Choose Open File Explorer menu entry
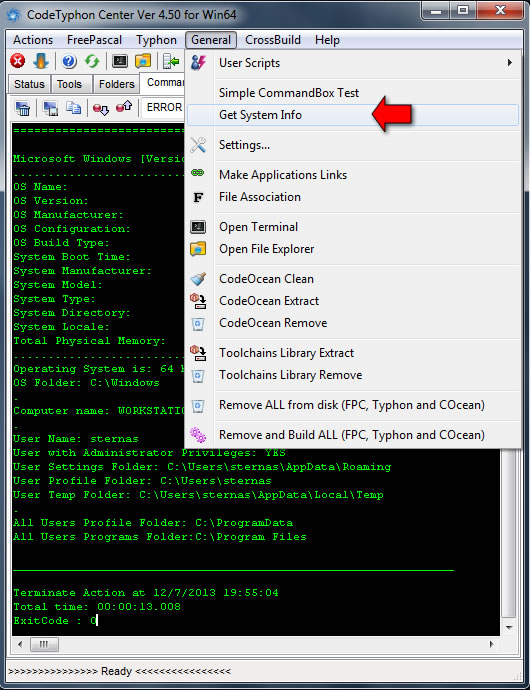530x690 pixels. [x=353, y=249]
